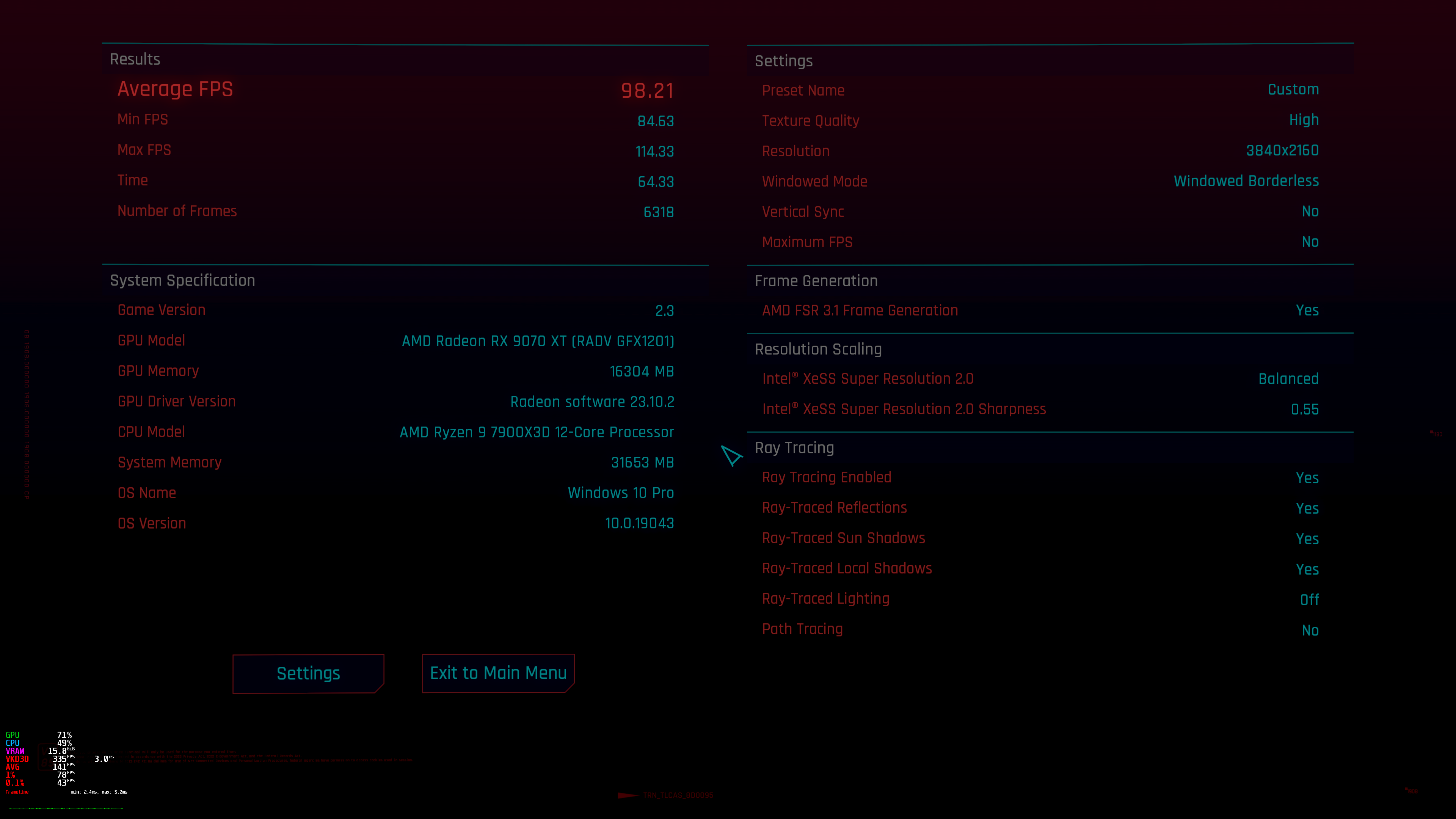
Task: Click Ray-Traced Sun Shadows value Yes
Action: point(1307,539)
